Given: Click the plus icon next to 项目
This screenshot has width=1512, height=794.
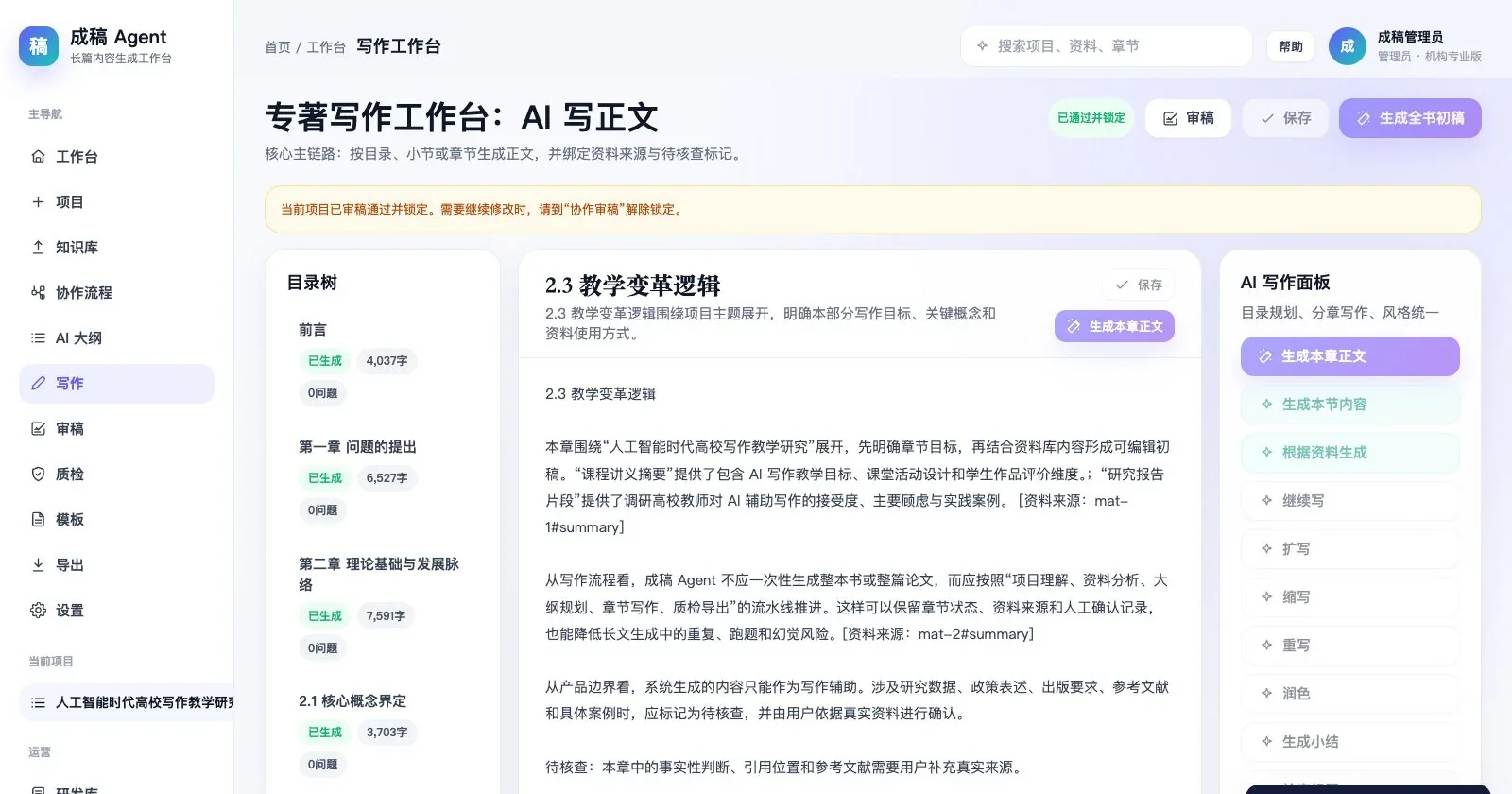Looking at the screenshot, I should coord(38,201).
